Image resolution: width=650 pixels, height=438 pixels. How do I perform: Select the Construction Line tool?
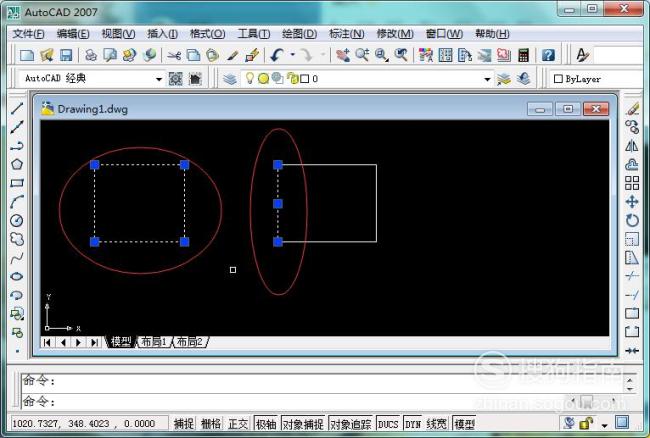tap(17, 127)
